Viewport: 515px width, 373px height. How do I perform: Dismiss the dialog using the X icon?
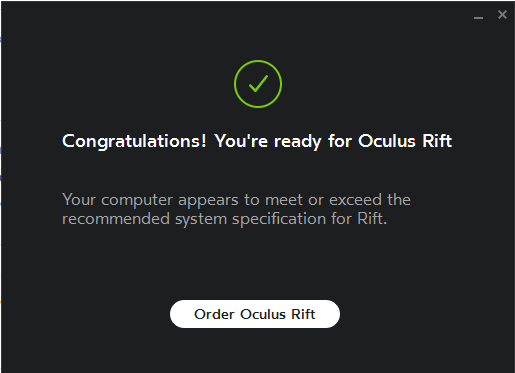502,15
